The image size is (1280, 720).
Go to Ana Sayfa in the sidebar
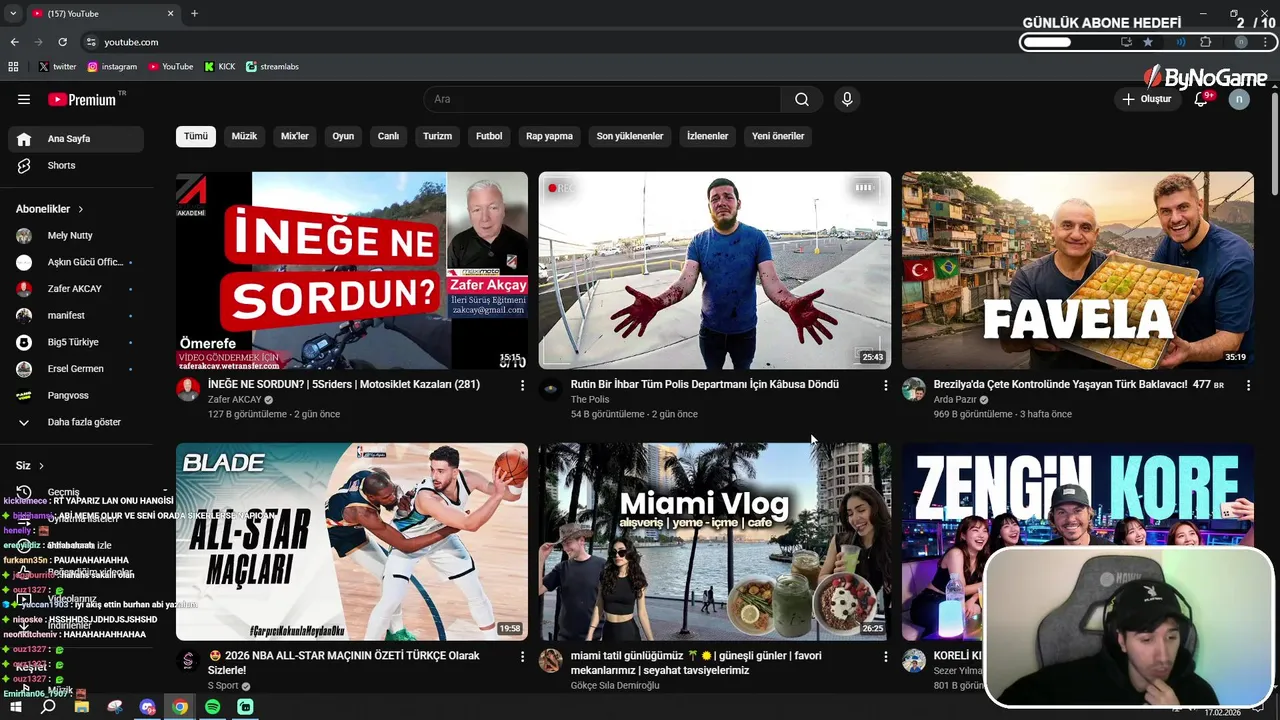pos(76,139)
